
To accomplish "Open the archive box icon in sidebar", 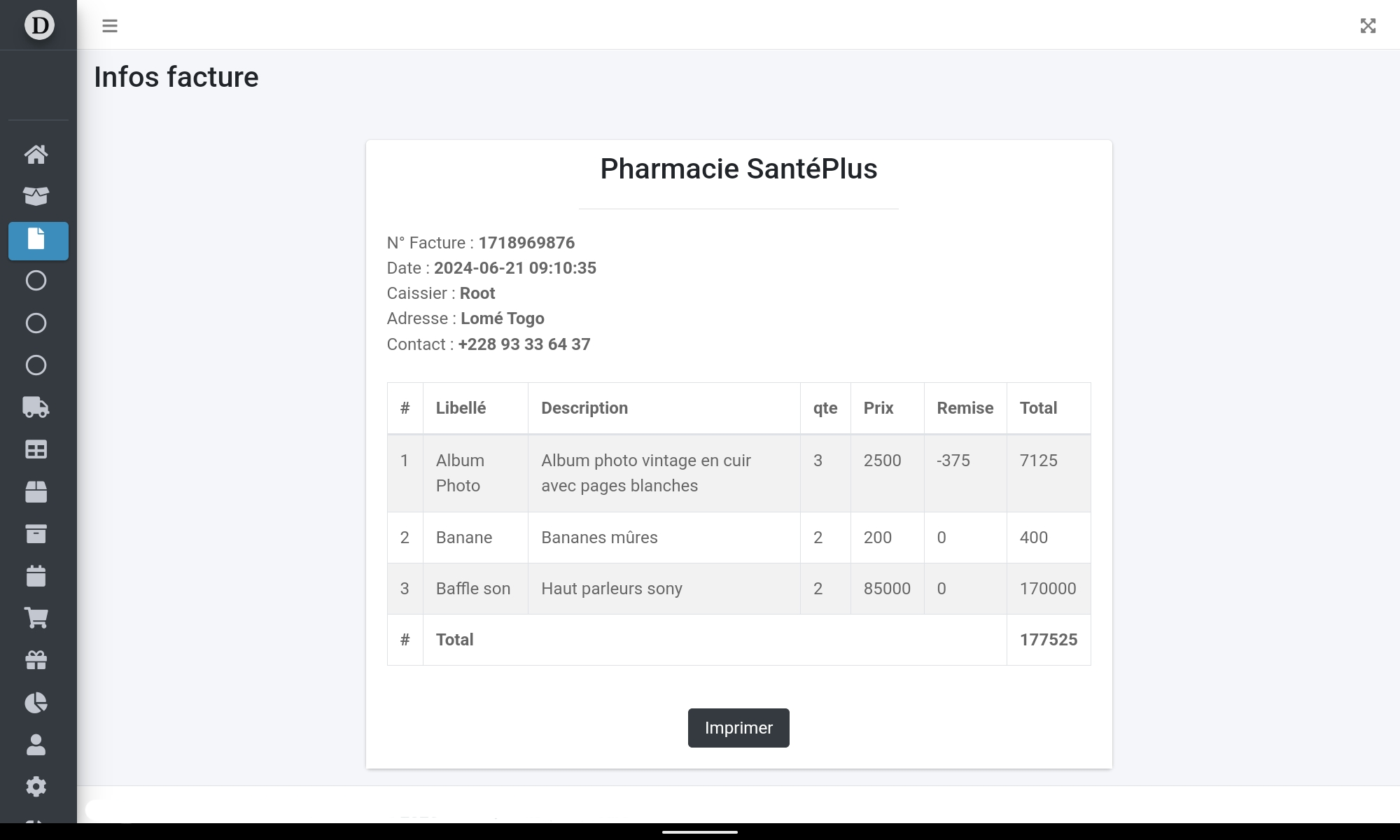I will pyautogui.click(x=36, y=534).
